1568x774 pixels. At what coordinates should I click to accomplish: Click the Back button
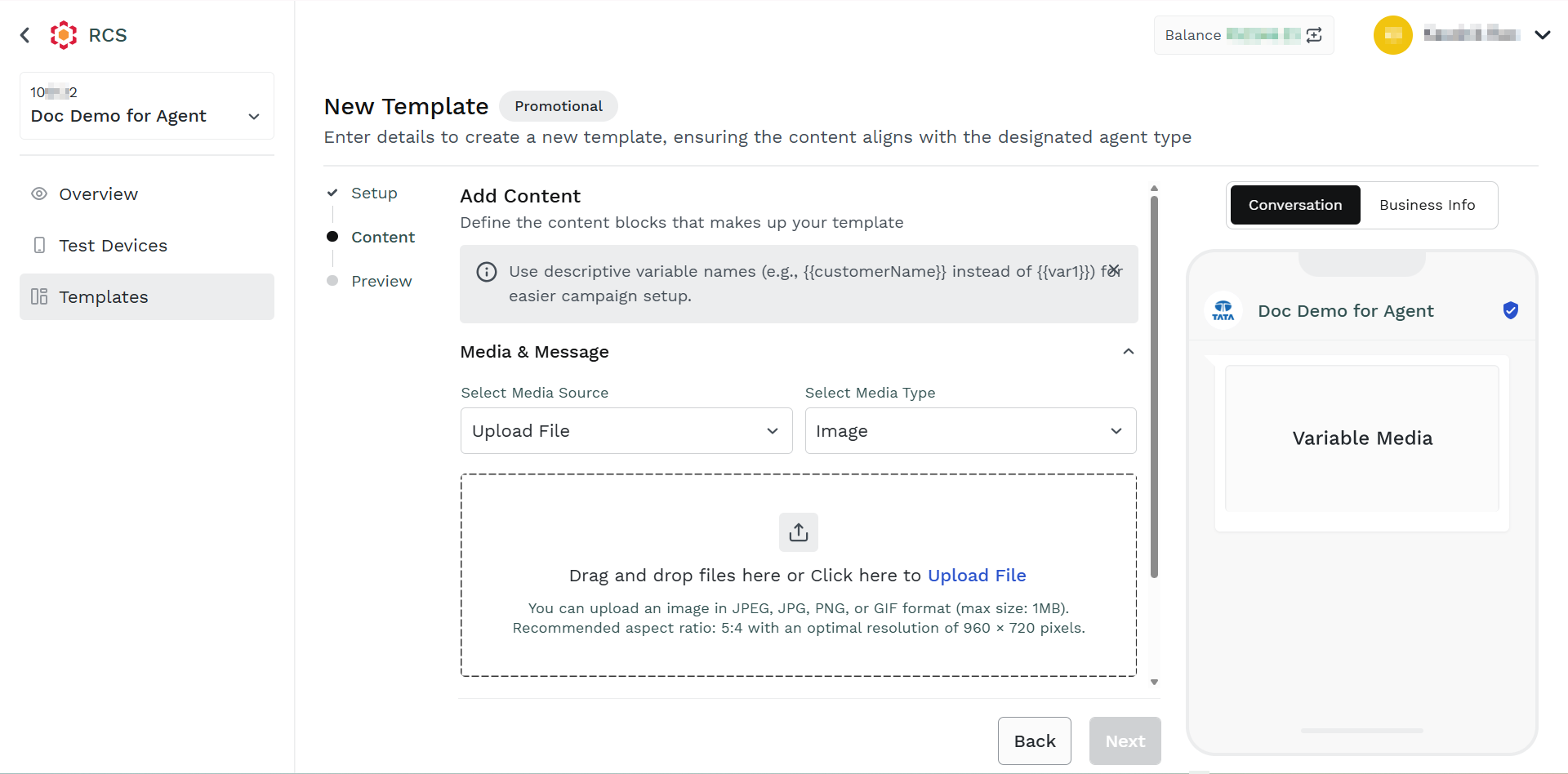1035,741
